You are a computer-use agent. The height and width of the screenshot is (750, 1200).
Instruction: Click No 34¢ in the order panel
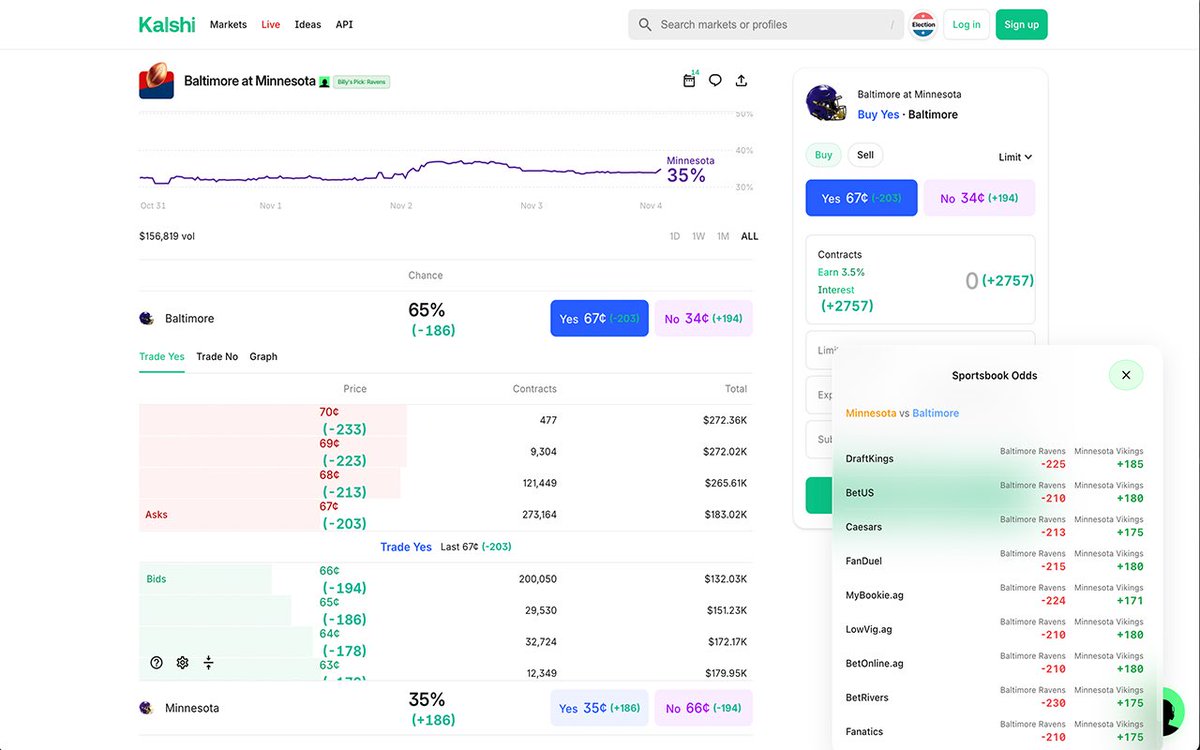979,198
